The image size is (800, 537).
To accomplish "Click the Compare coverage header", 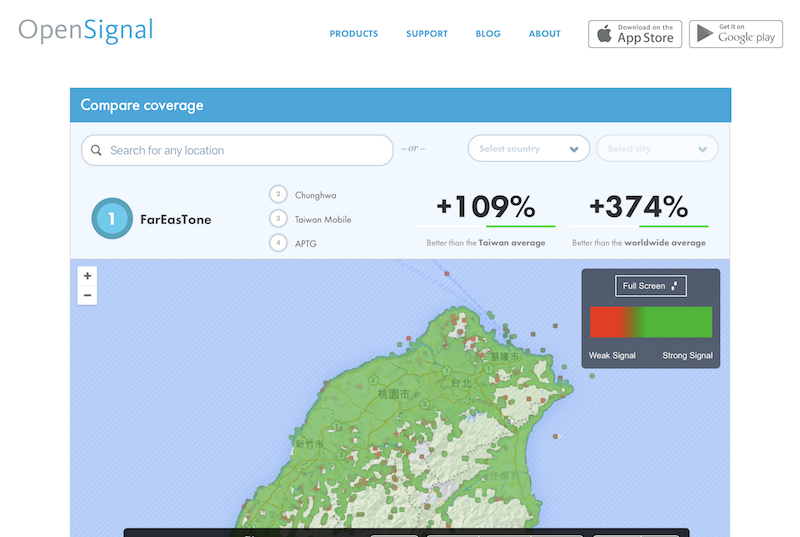I will click(x=142, y=105).
